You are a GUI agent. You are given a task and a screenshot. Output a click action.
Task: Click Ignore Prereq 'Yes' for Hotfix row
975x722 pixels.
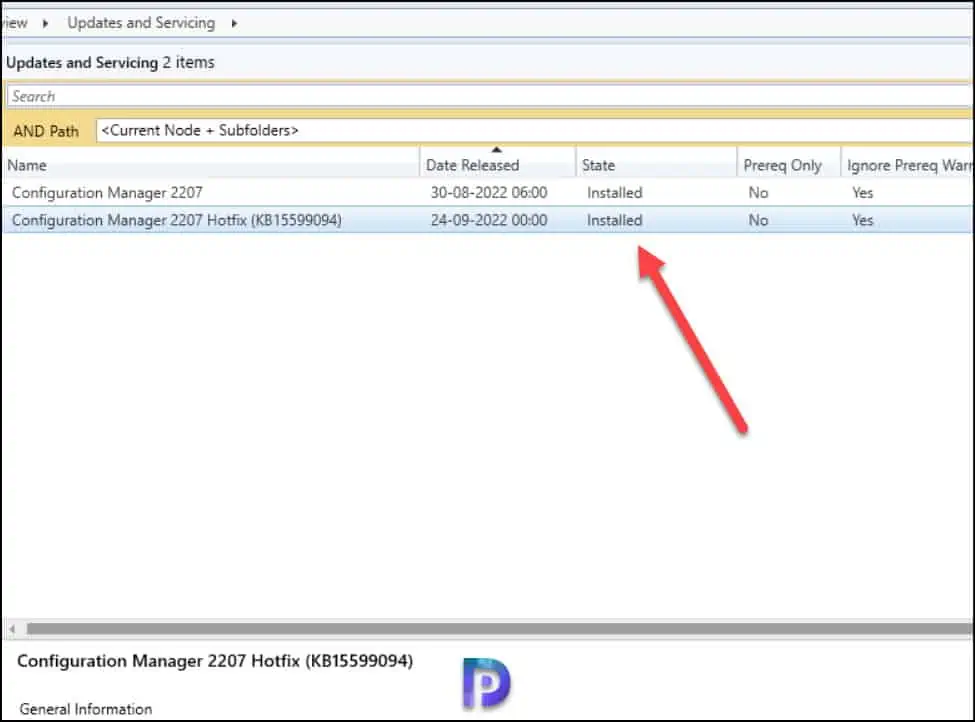pyautogui.click(x=862, y=220)
